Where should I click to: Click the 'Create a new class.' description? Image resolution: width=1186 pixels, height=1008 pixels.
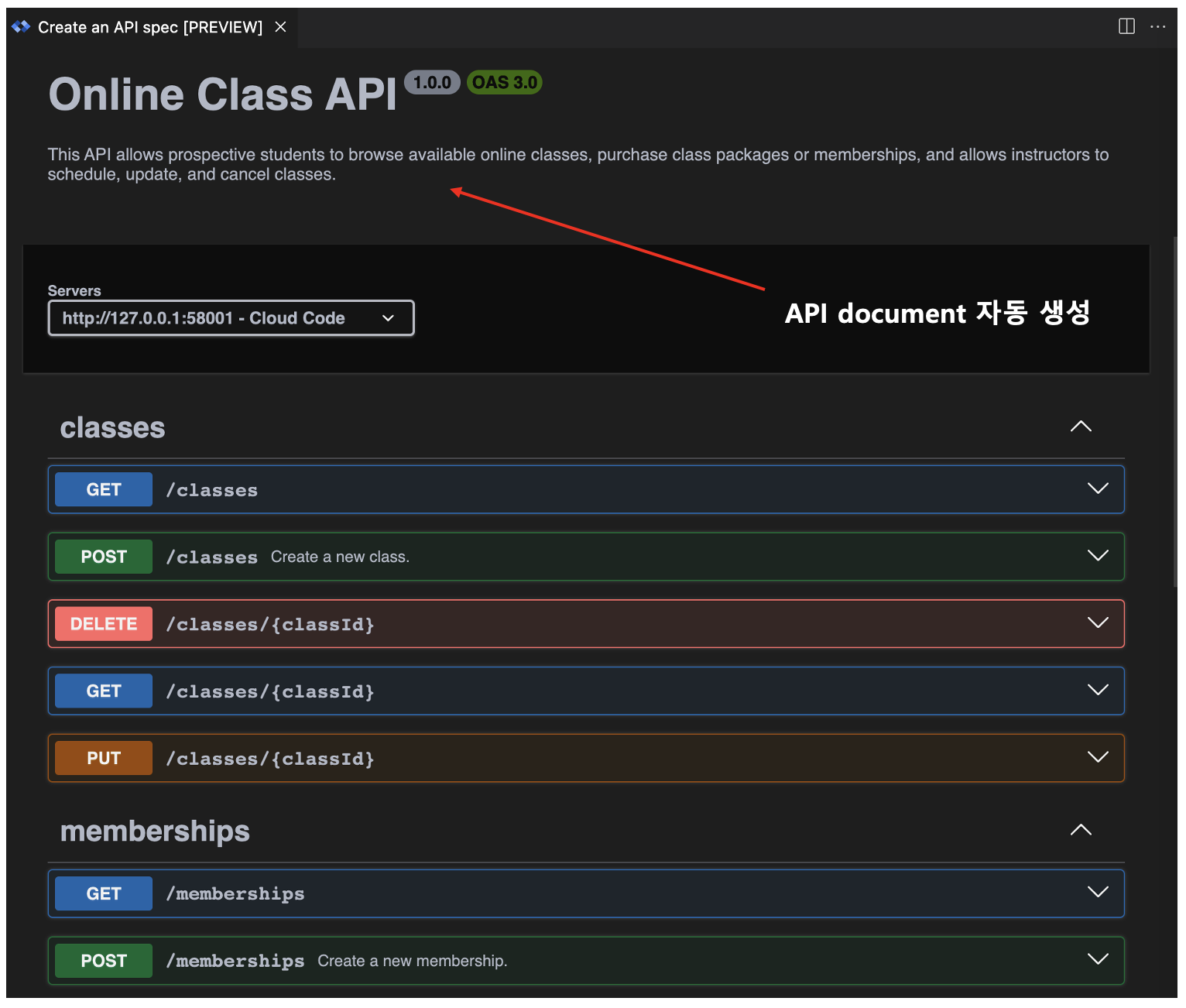pyautogui.click(x=340, y=557)
